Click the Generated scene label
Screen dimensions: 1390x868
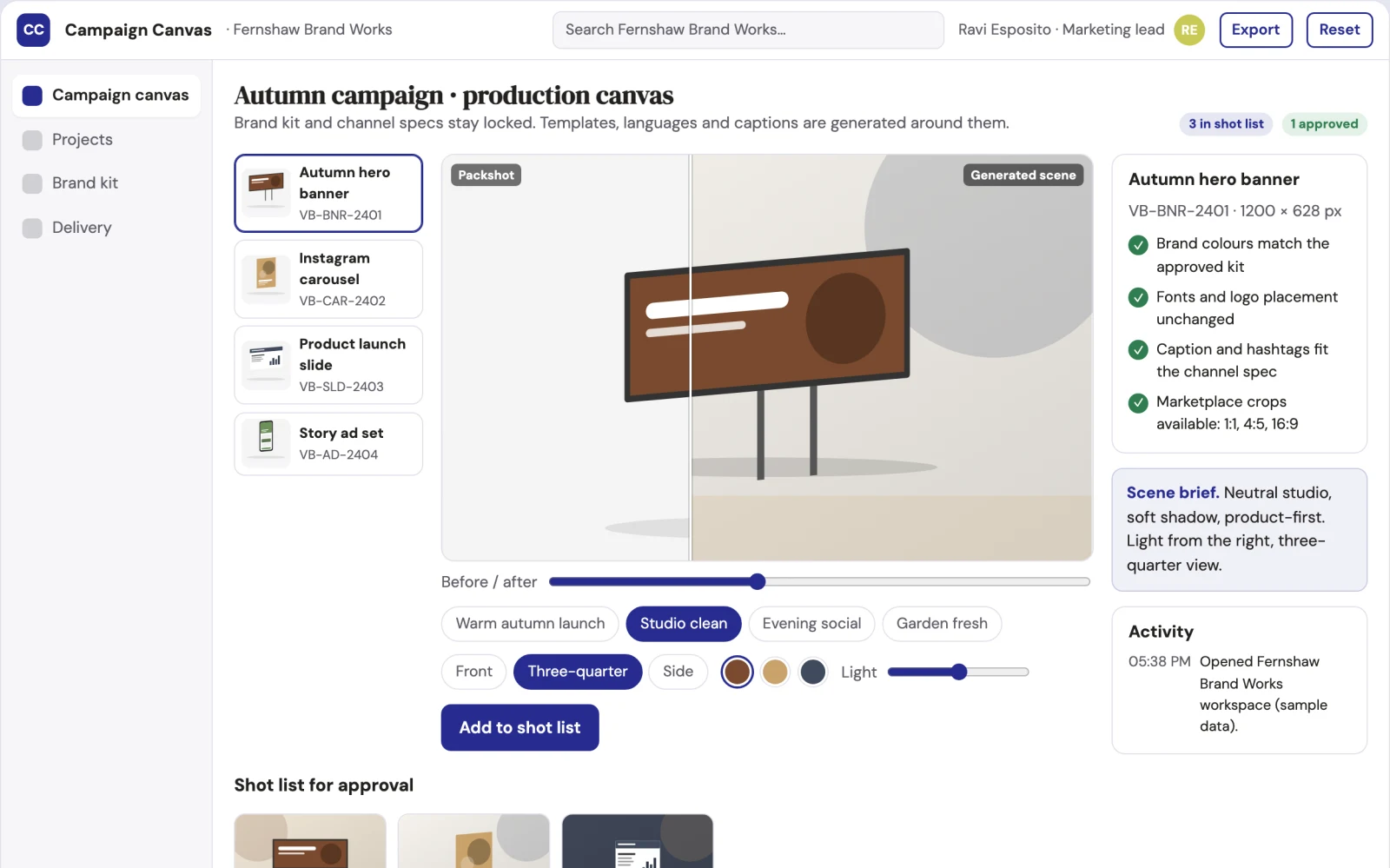(1023, 175)
